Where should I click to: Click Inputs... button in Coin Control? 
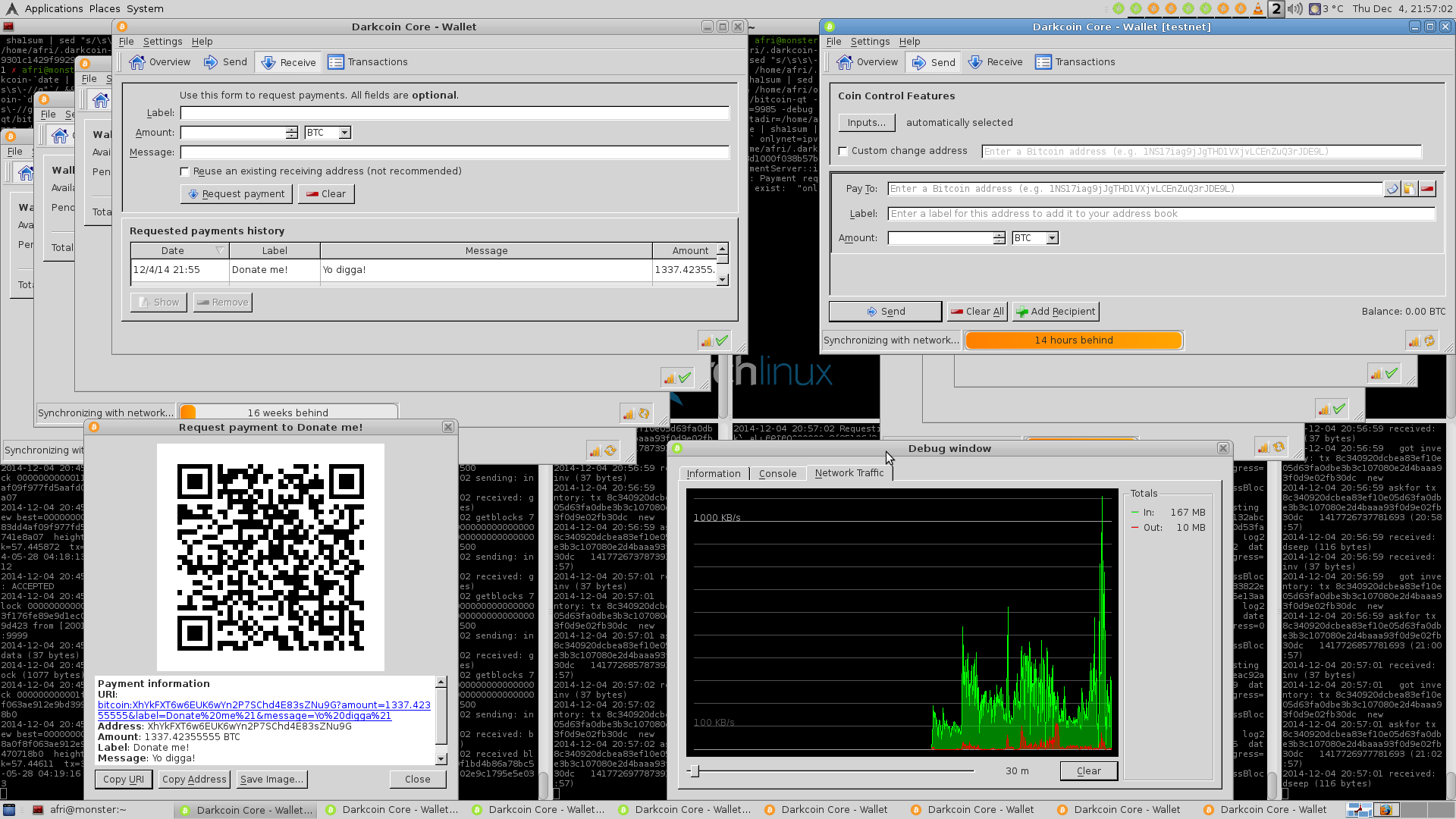867,123
